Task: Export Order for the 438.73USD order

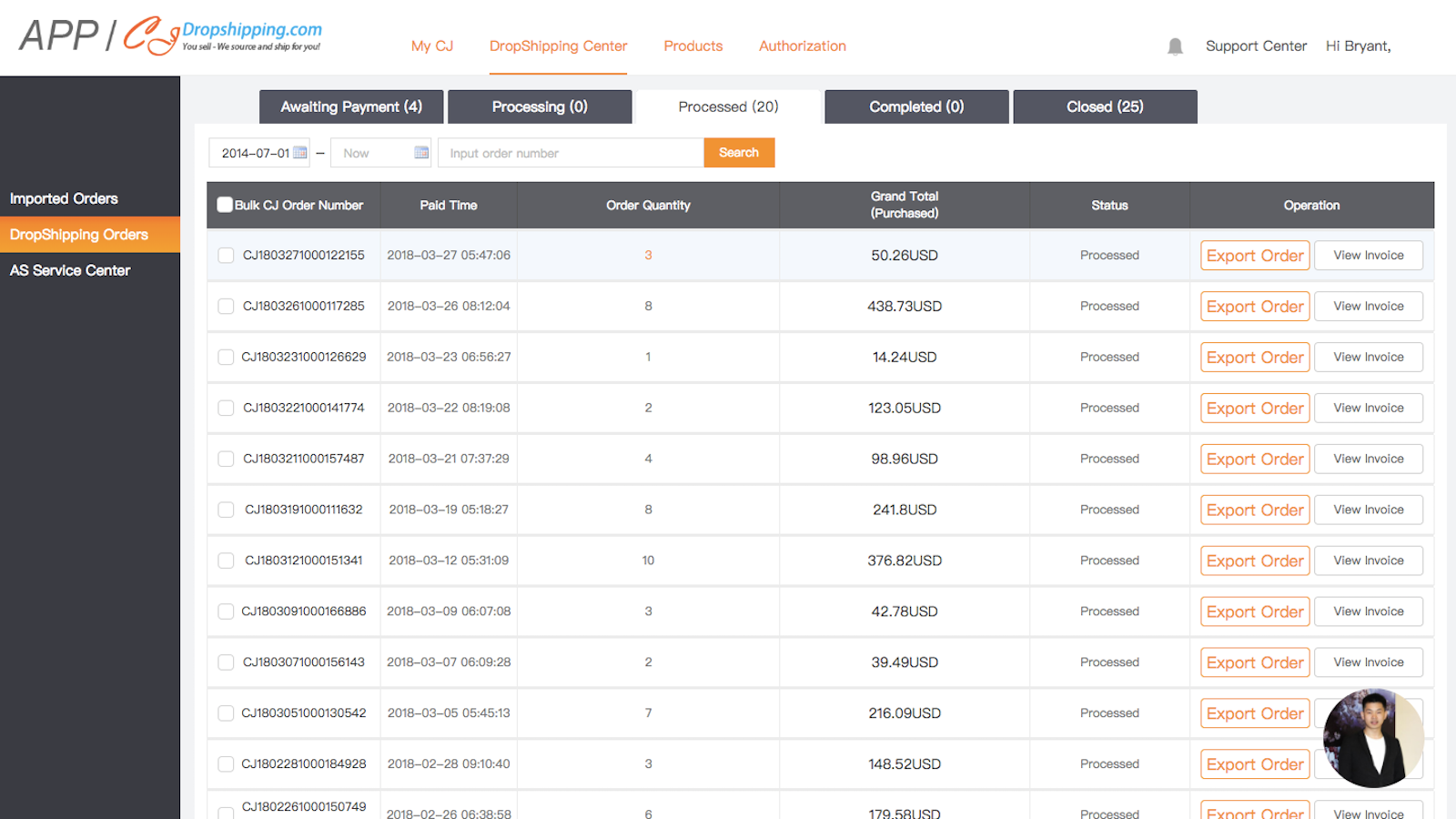Action: (1255, 307)
